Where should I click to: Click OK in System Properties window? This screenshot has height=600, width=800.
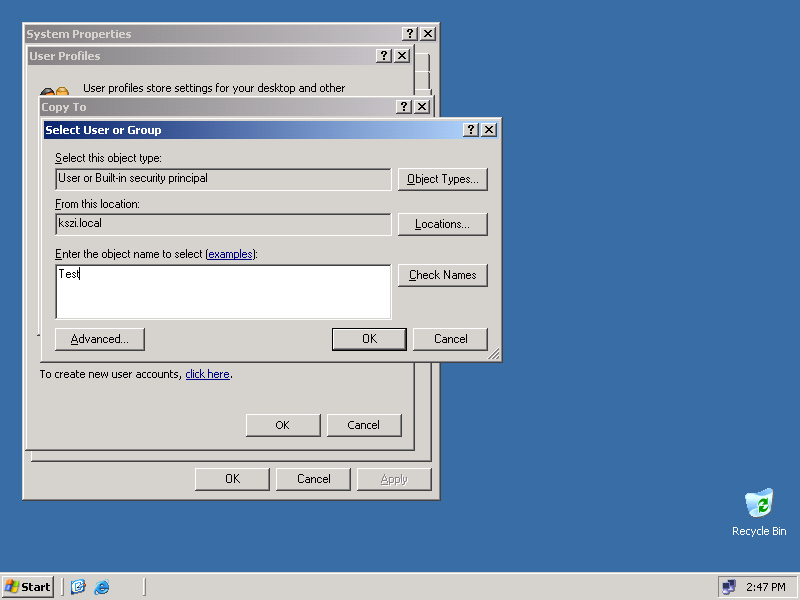click(232, 479)
